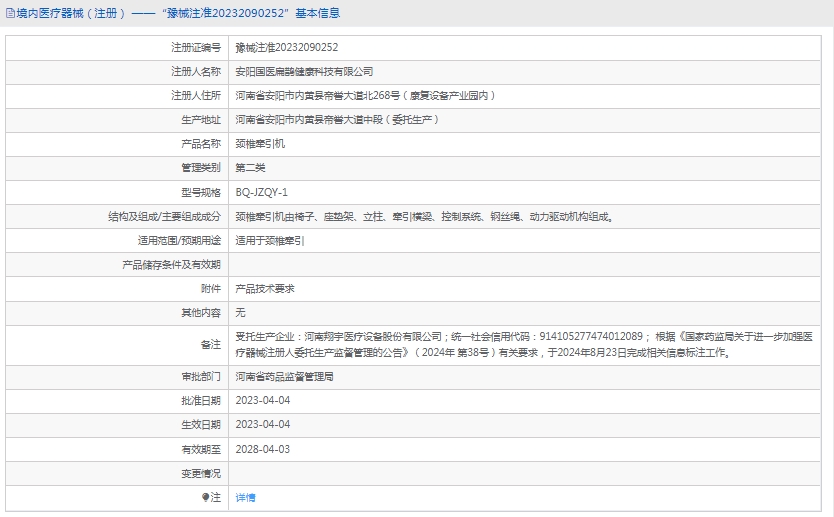The image size is (834, 517).
Task: Click the 批准日期 date value
Action: (262, 401)
